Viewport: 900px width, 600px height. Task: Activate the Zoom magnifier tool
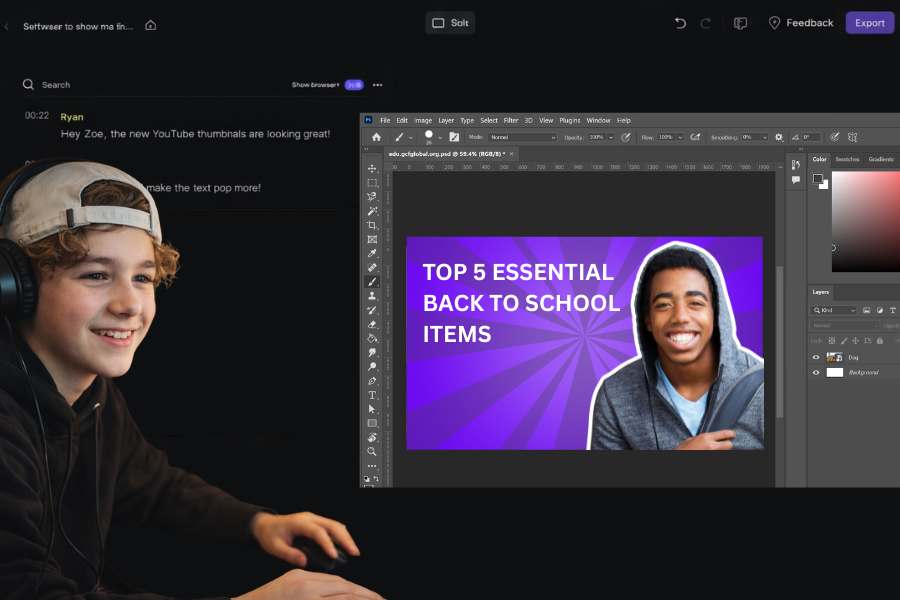(x=372, y=452)
